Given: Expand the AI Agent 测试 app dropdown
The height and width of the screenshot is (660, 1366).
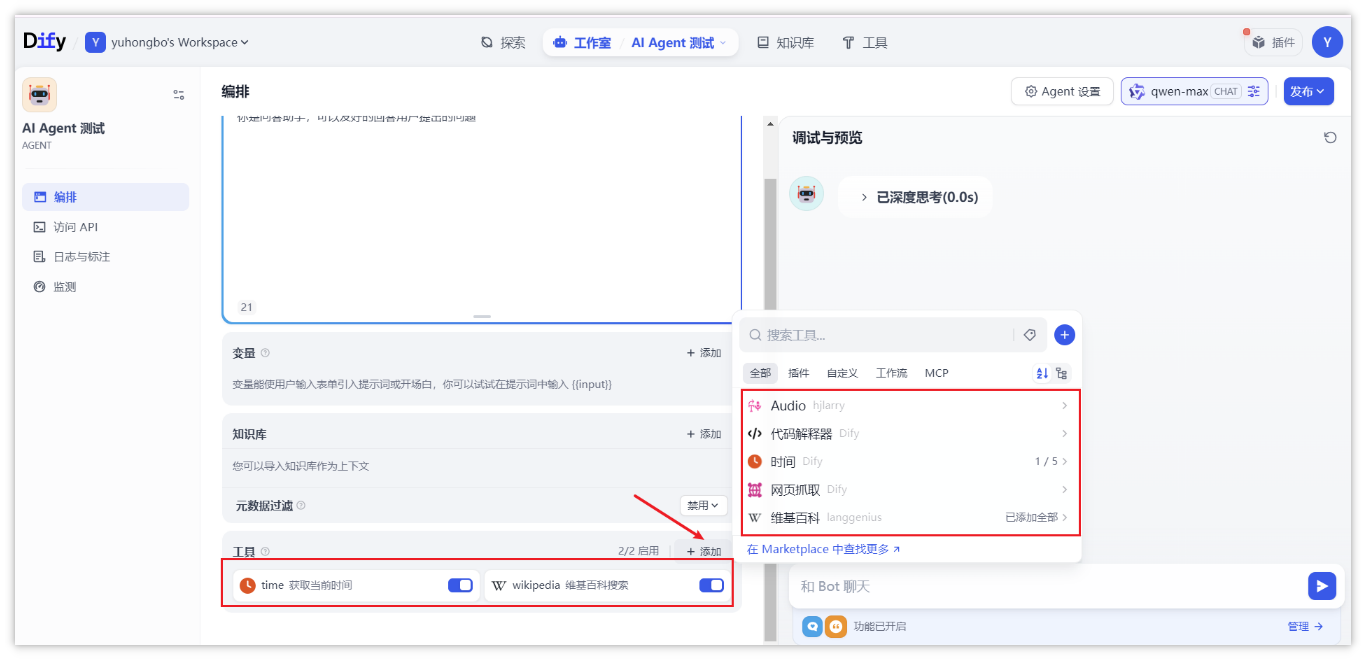Looking at the screenshot, I should (679, 43).
